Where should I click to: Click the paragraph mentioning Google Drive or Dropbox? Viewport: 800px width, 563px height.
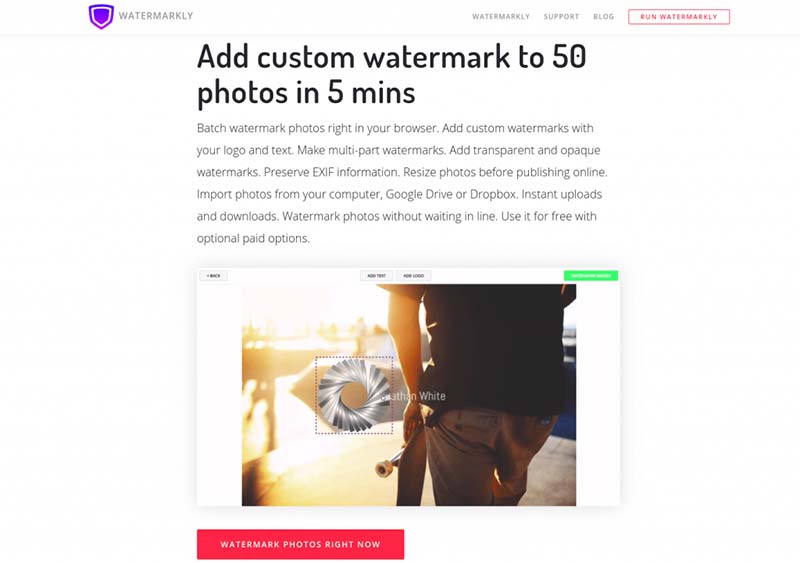(x=402, y=183)
